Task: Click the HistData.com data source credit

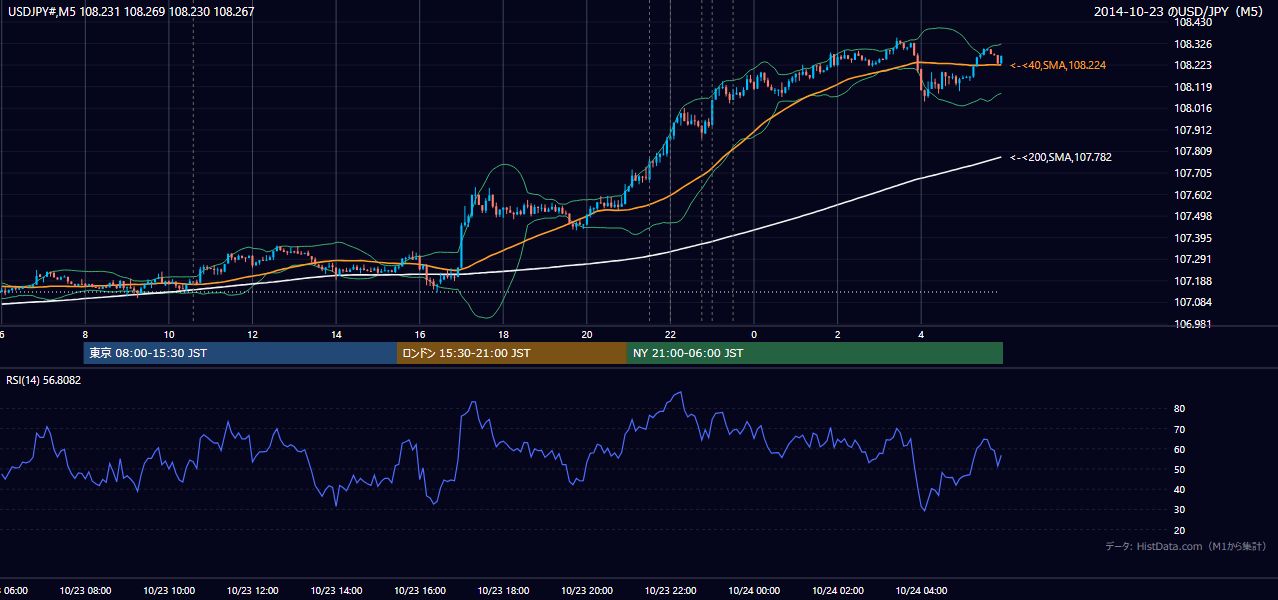Action: (1186, 546)
